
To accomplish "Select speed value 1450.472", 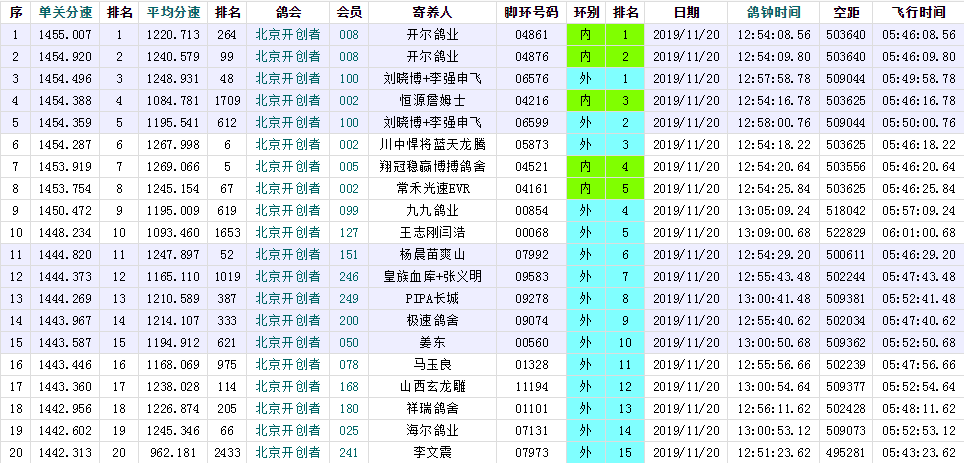I will point(65,211).
